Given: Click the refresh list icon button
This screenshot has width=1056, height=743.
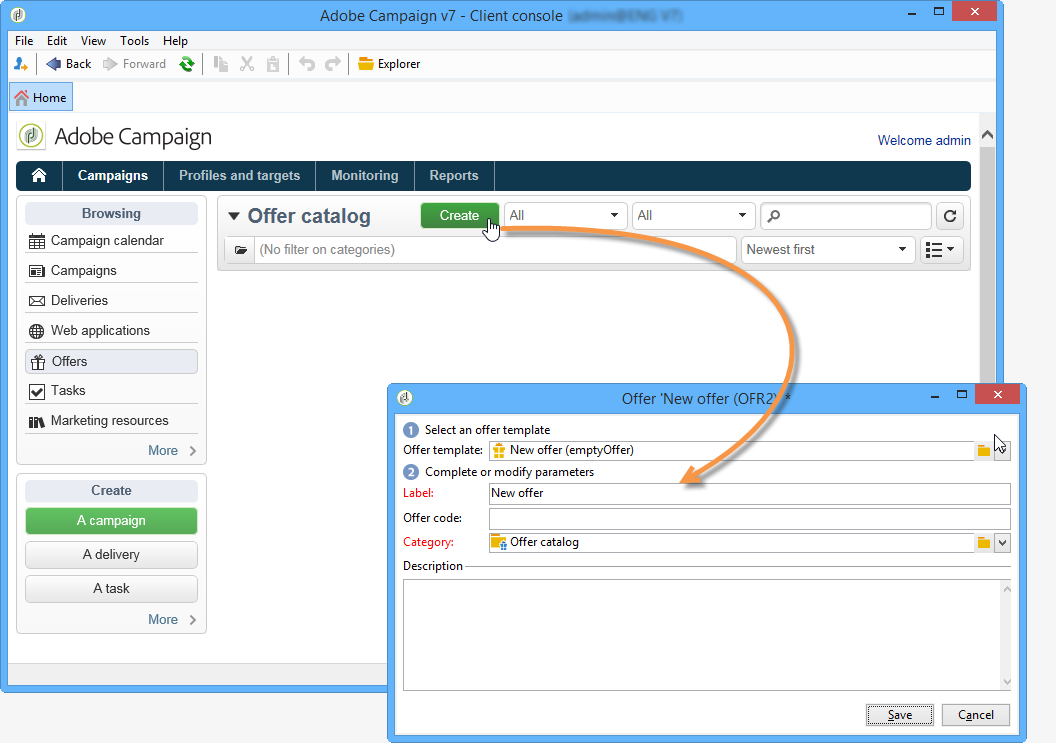Looking at the screenshot, I should [x=950, y=216].
